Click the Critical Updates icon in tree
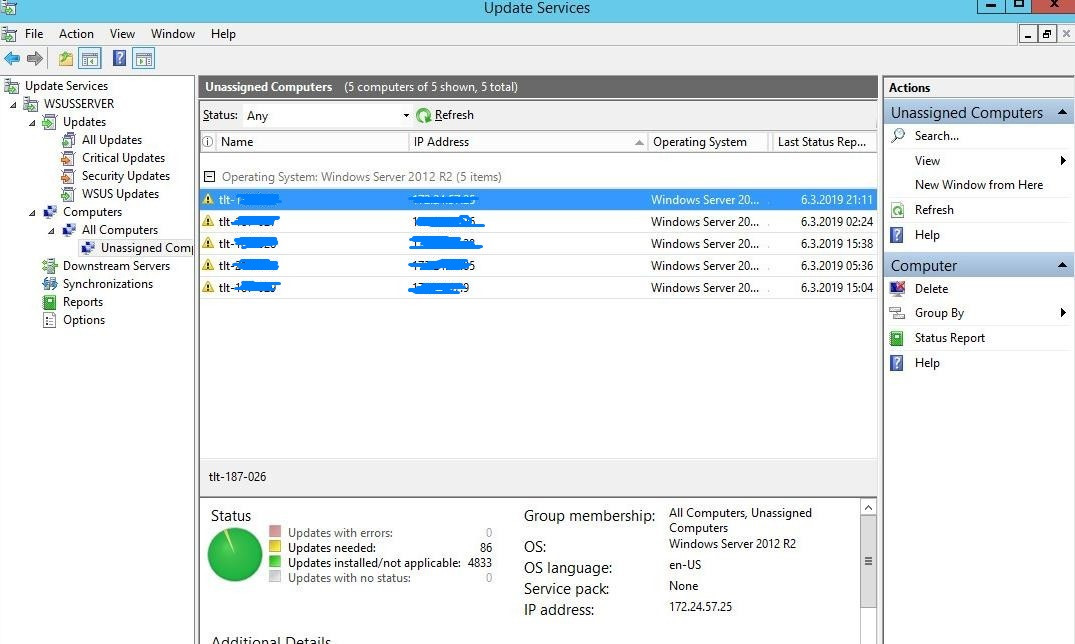 pos(68,158)
